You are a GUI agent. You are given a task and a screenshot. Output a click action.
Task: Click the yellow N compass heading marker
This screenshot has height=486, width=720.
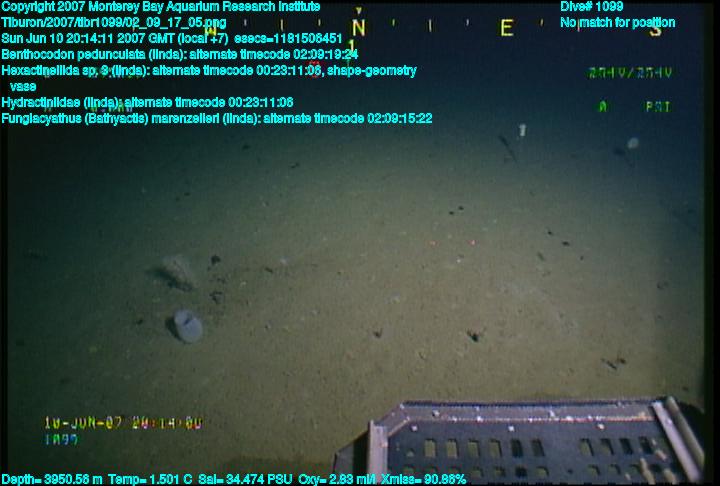pos(358,28)
